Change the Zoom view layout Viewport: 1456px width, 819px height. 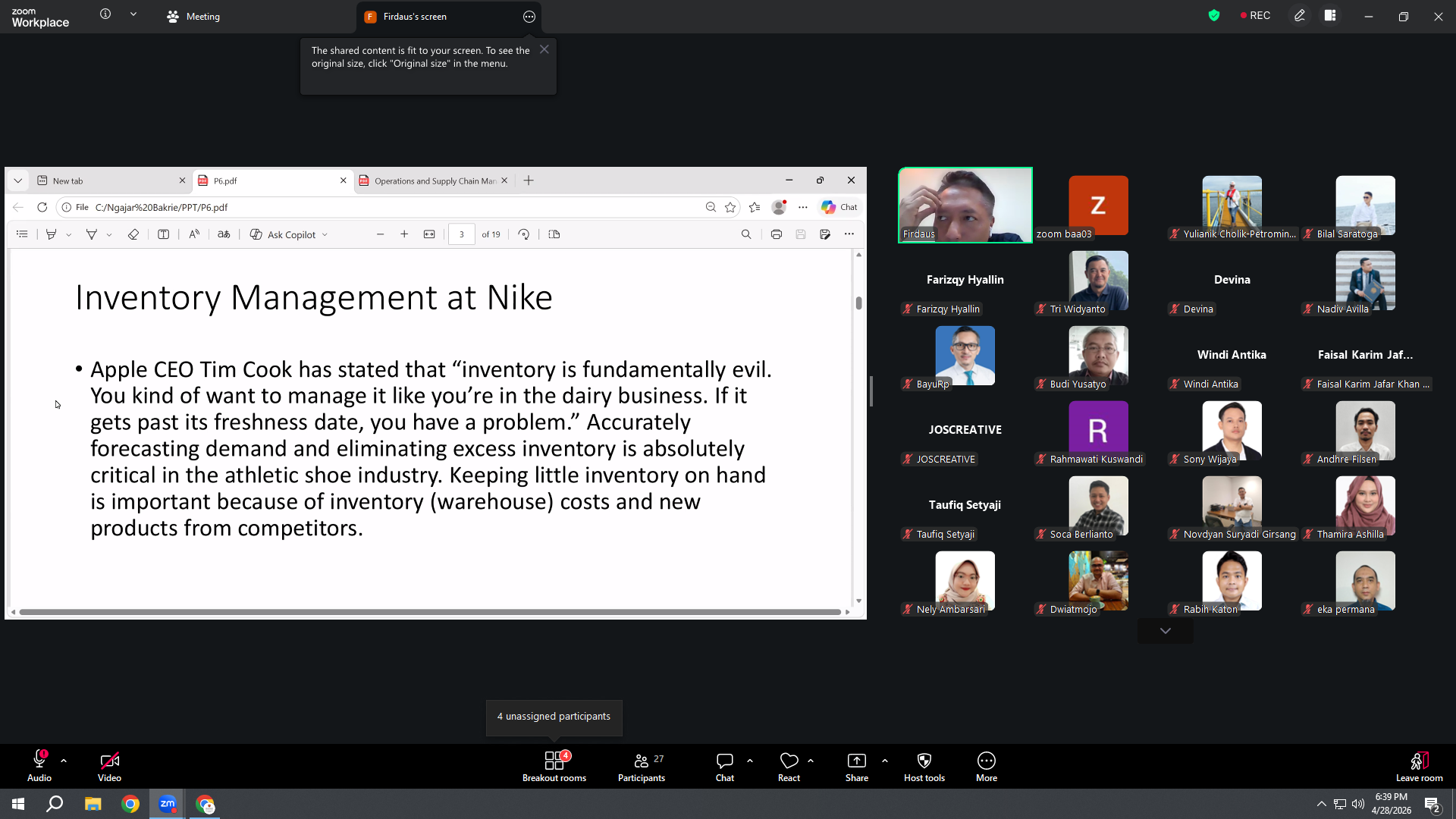tap(1330, 16)
